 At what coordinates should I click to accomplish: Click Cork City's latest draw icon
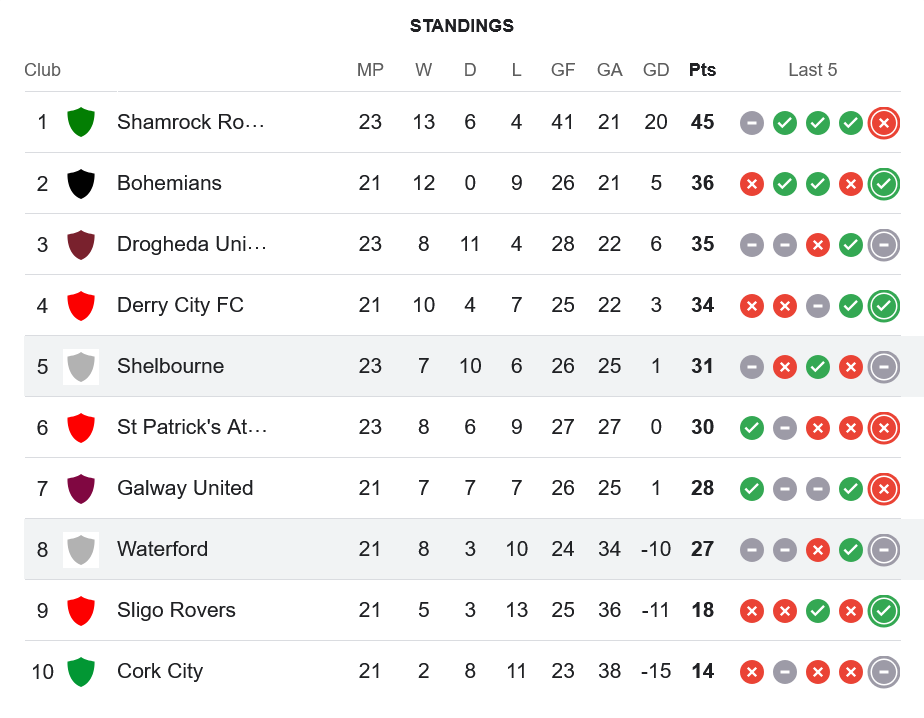click(883, 671)
